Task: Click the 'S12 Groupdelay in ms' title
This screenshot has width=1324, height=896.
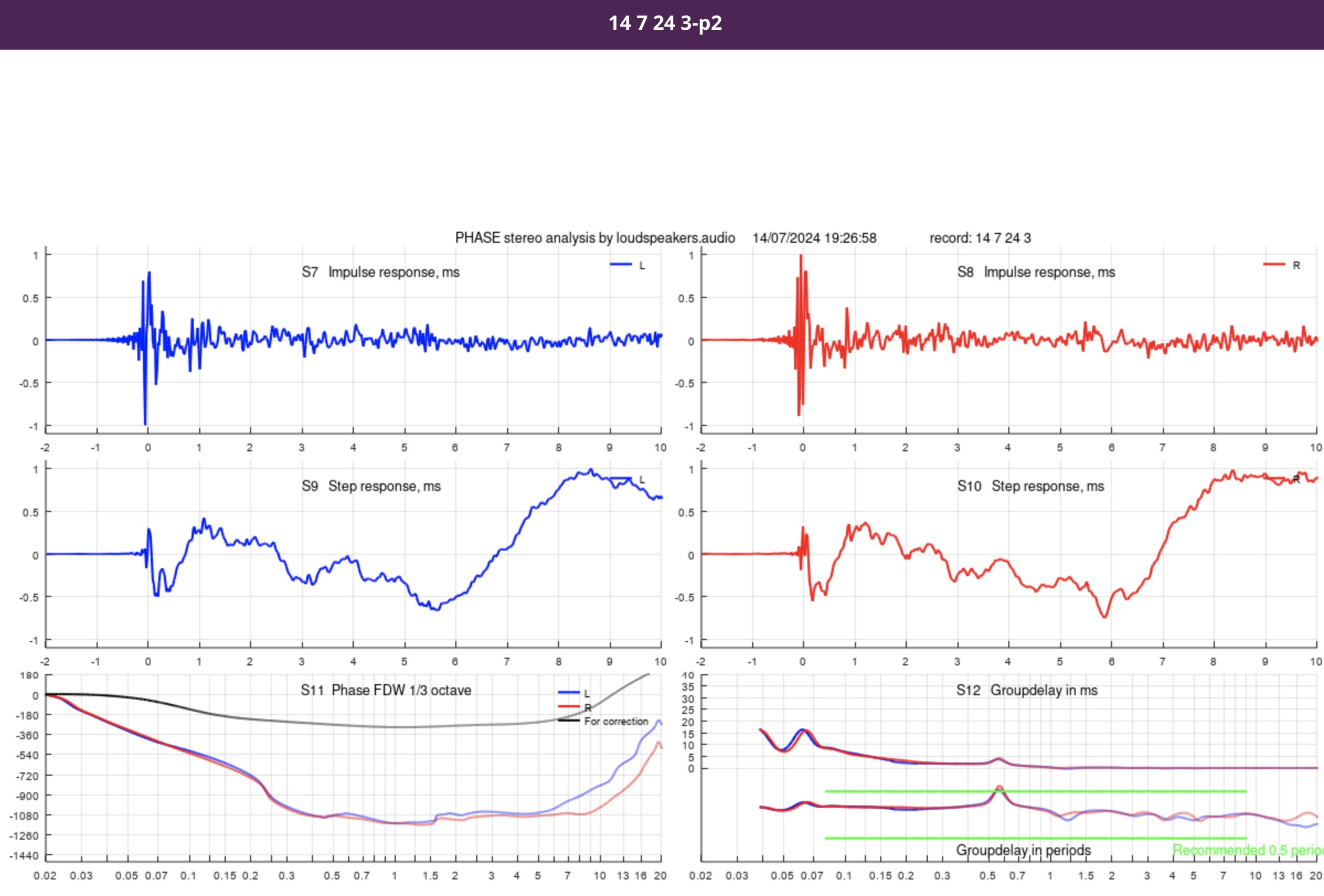Action: [1026, 690]
